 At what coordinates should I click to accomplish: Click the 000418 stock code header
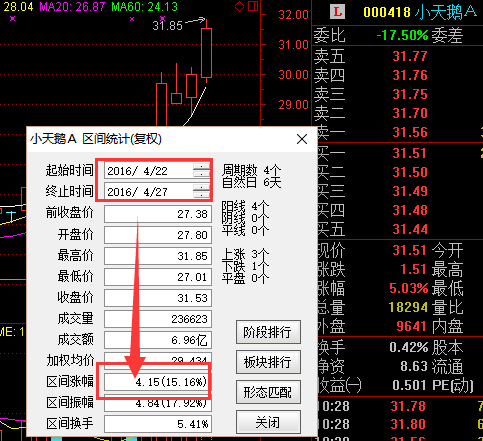pyautogui.click(x=387, y=13)
